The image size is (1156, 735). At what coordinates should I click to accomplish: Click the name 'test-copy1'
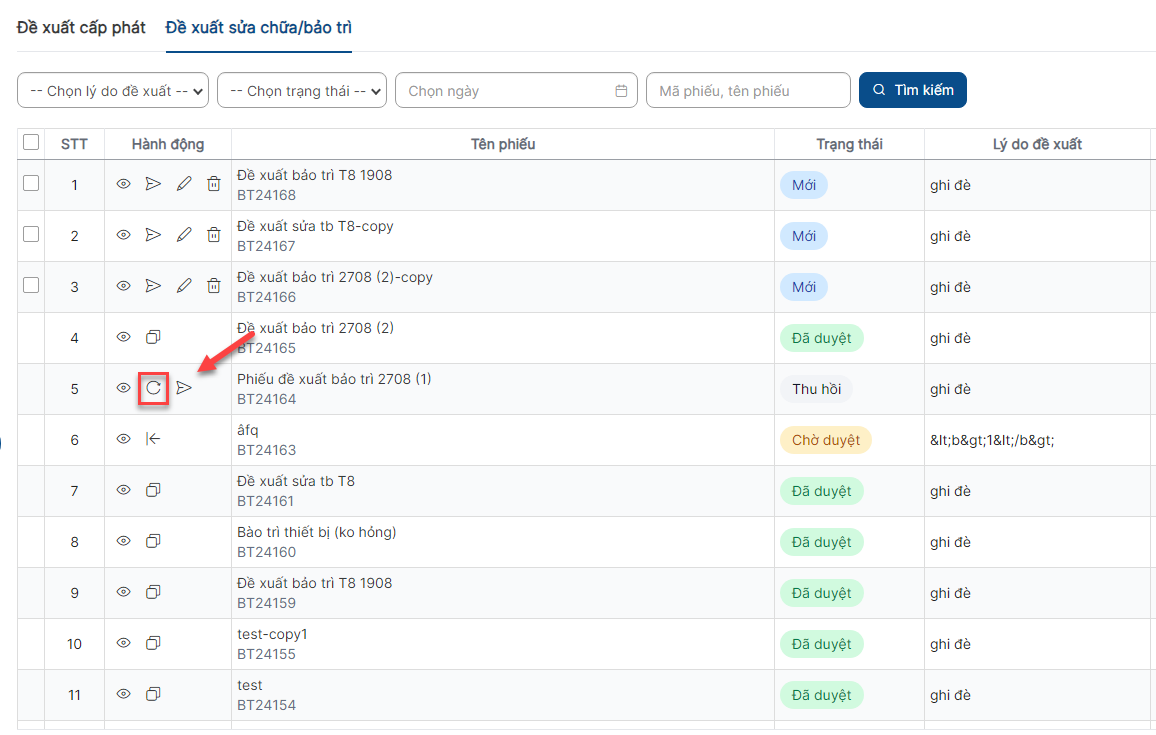(x=272, y=634)
